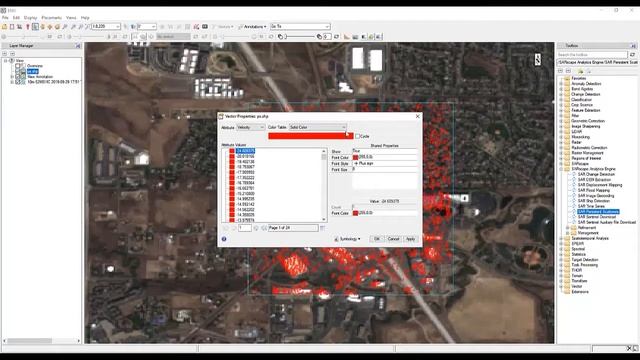Open the File menu

(5, 18)
